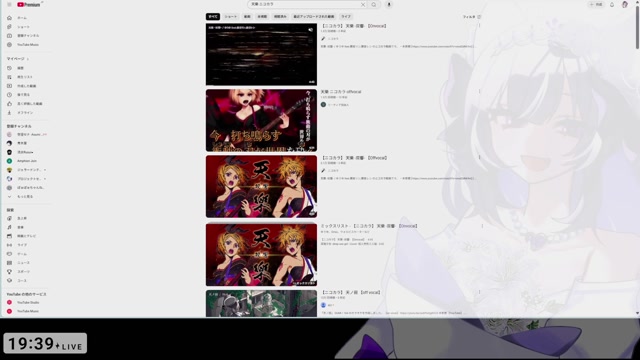
Task: Select the すべて filter chip
Action: tap(213, 17)
